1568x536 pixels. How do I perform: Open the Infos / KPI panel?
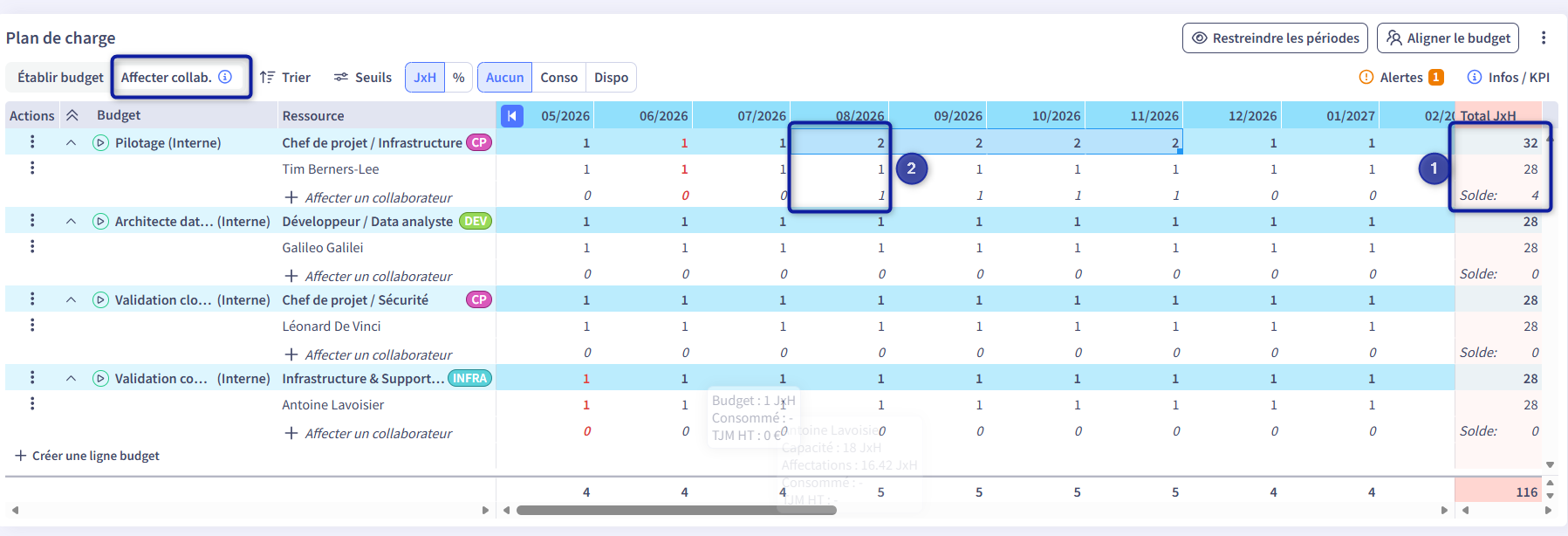click(1509, 77)
